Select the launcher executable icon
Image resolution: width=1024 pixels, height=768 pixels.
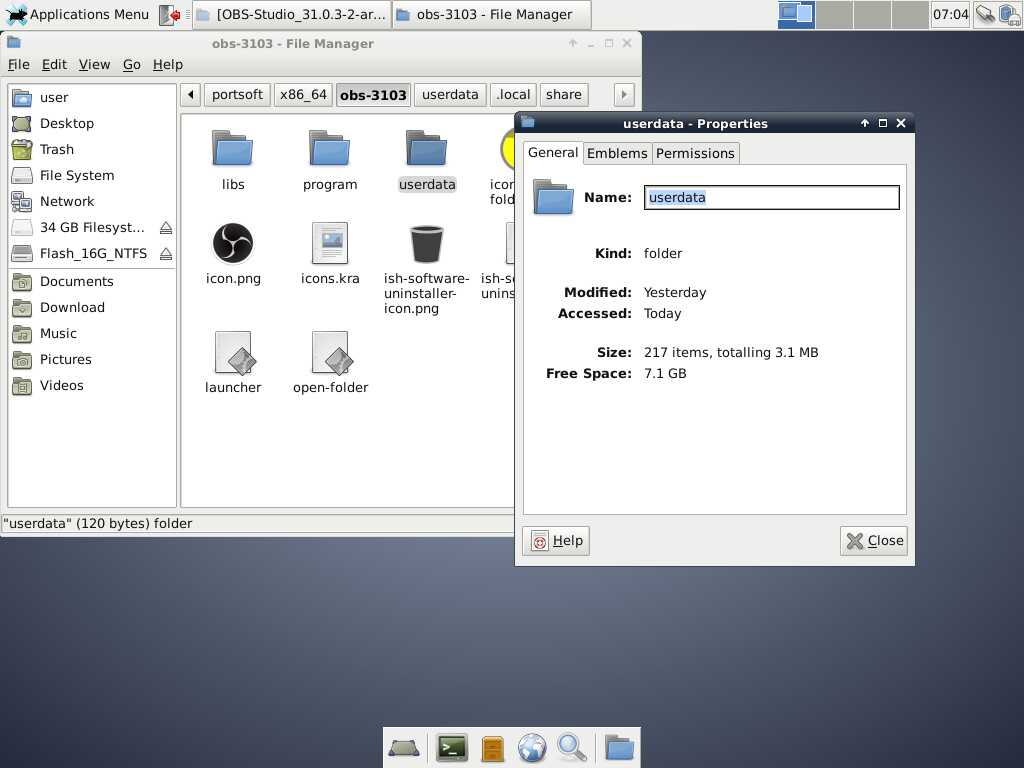[233, 353]
